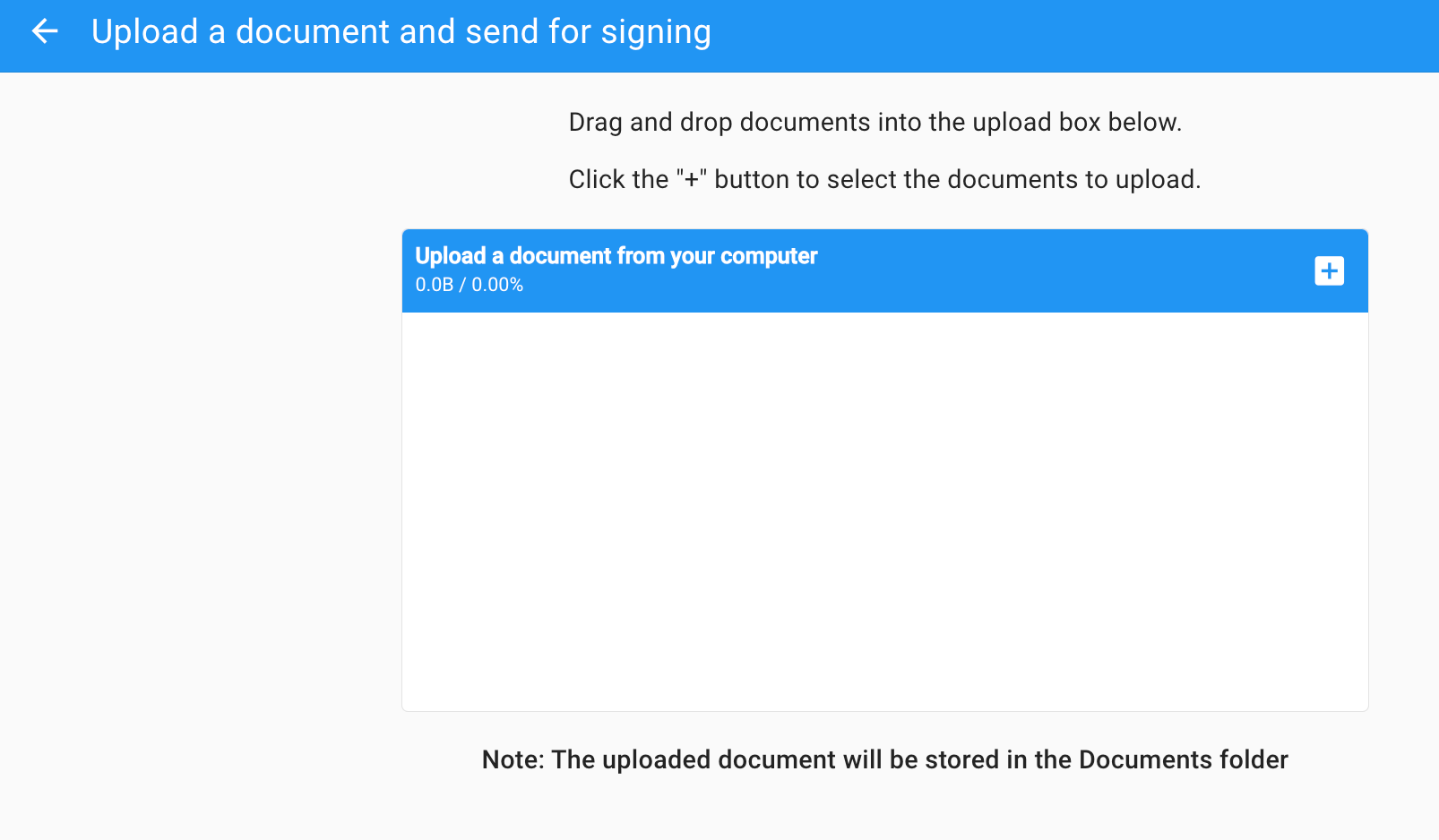
Task: Click the empty upload drop box
Action: tap(884, 510)
